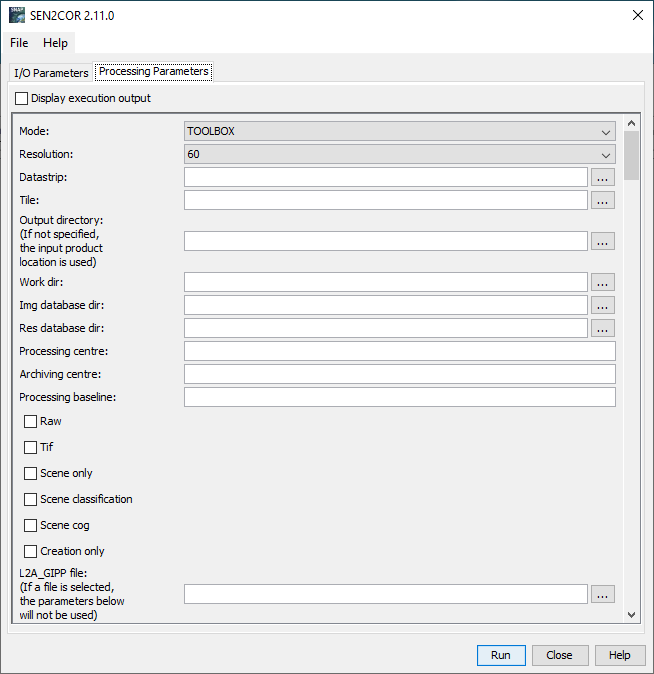Click the Work dir browse button
Image resolution: width=654 pixels, height=674 pixels.
coord(602,282)
